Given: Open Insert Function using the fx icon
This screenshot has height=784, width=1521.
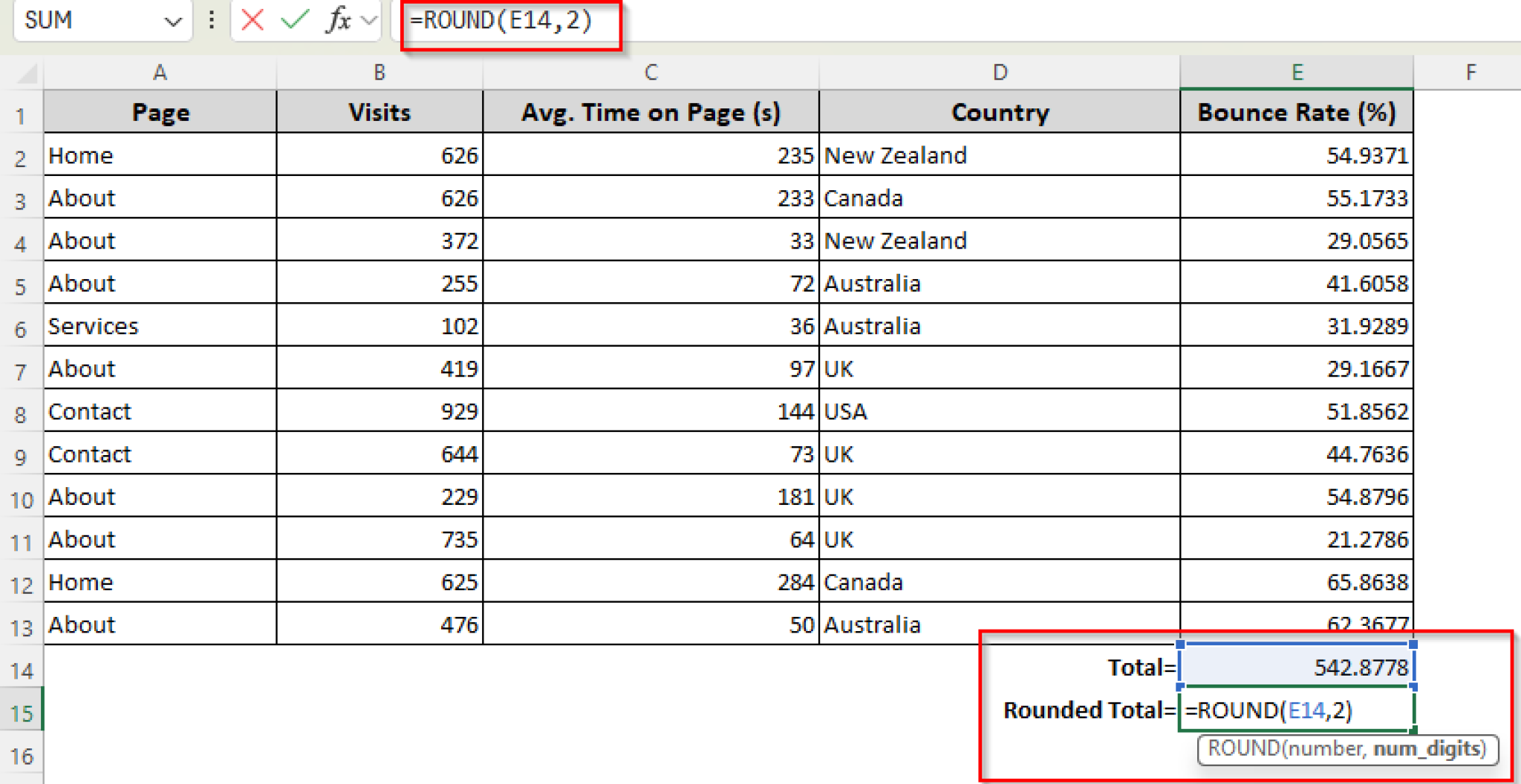Looking at the screenshot, I should [x=338, y=21].
